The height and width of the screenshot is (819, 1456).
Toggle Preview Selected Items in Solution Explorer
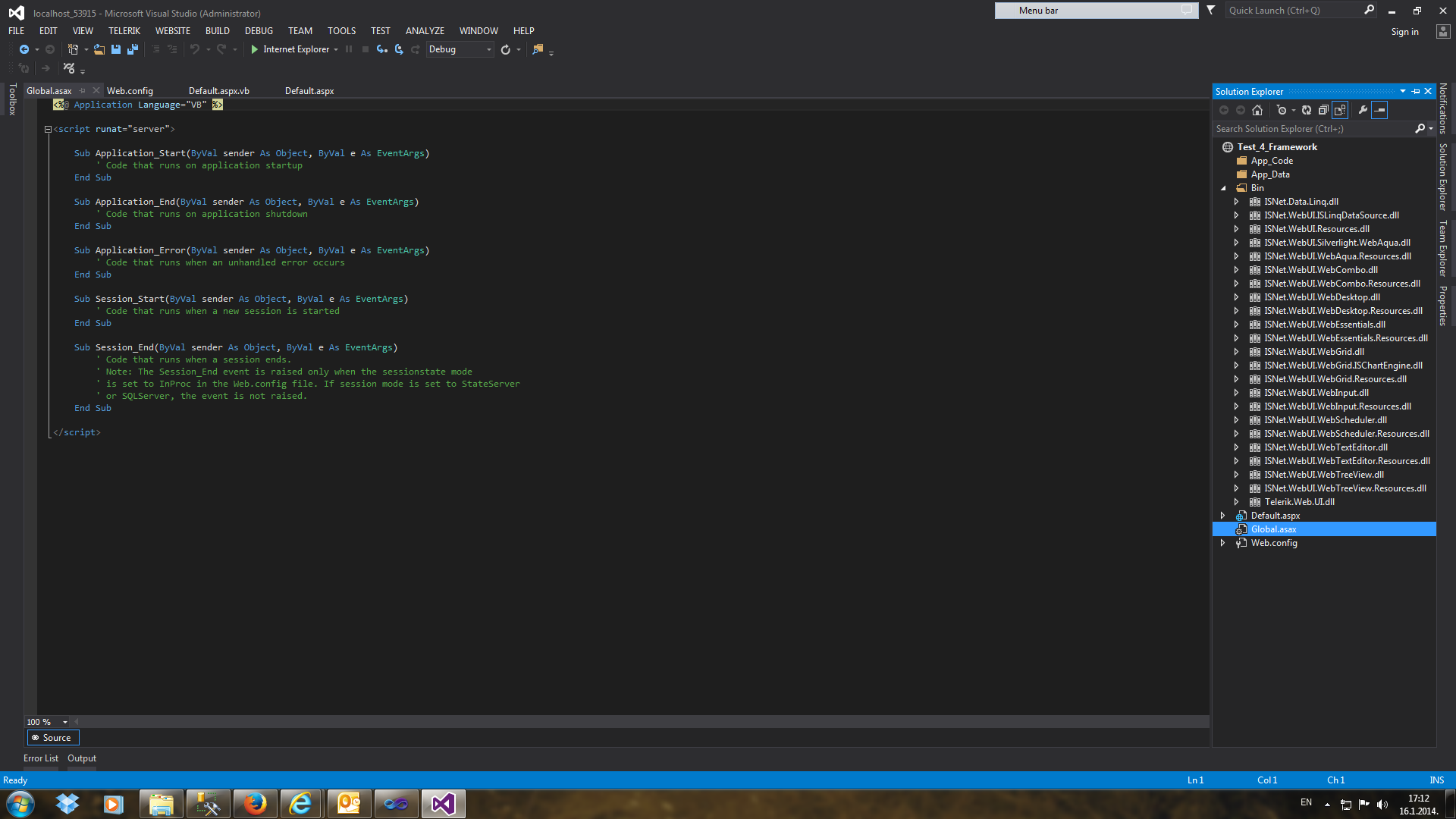tap(1380, 110)
